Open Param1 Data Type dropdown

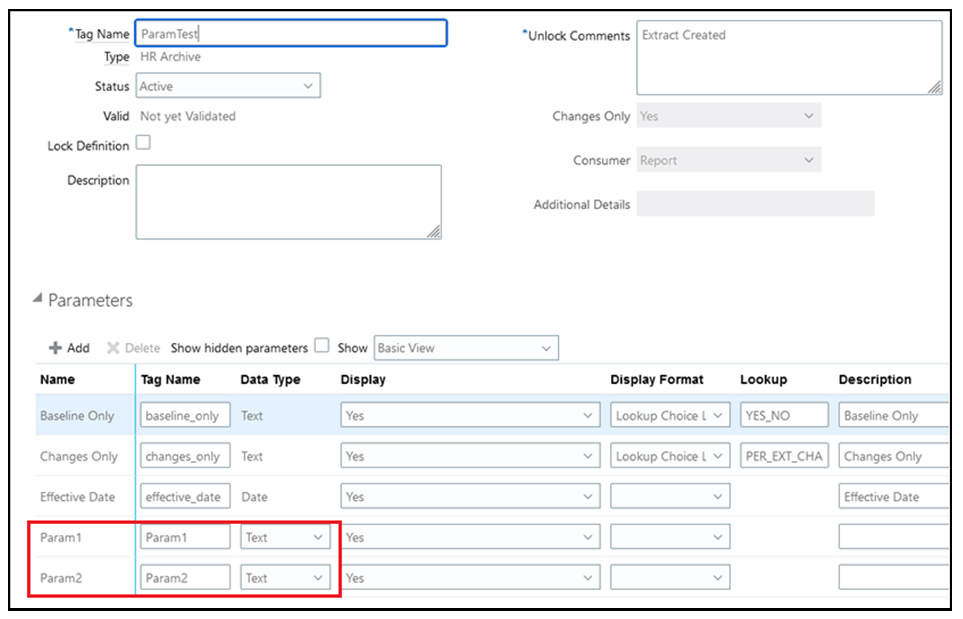[285, 537]
